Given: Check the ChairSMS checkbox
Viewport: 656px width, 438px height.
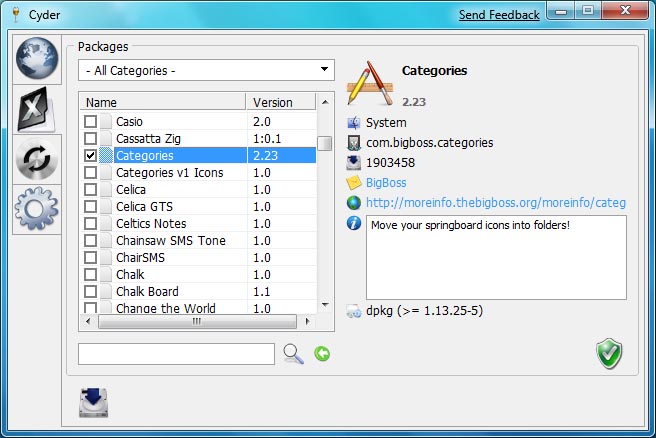Looking at the screenshot, I should pyautogui.click(x=90, y=258).
